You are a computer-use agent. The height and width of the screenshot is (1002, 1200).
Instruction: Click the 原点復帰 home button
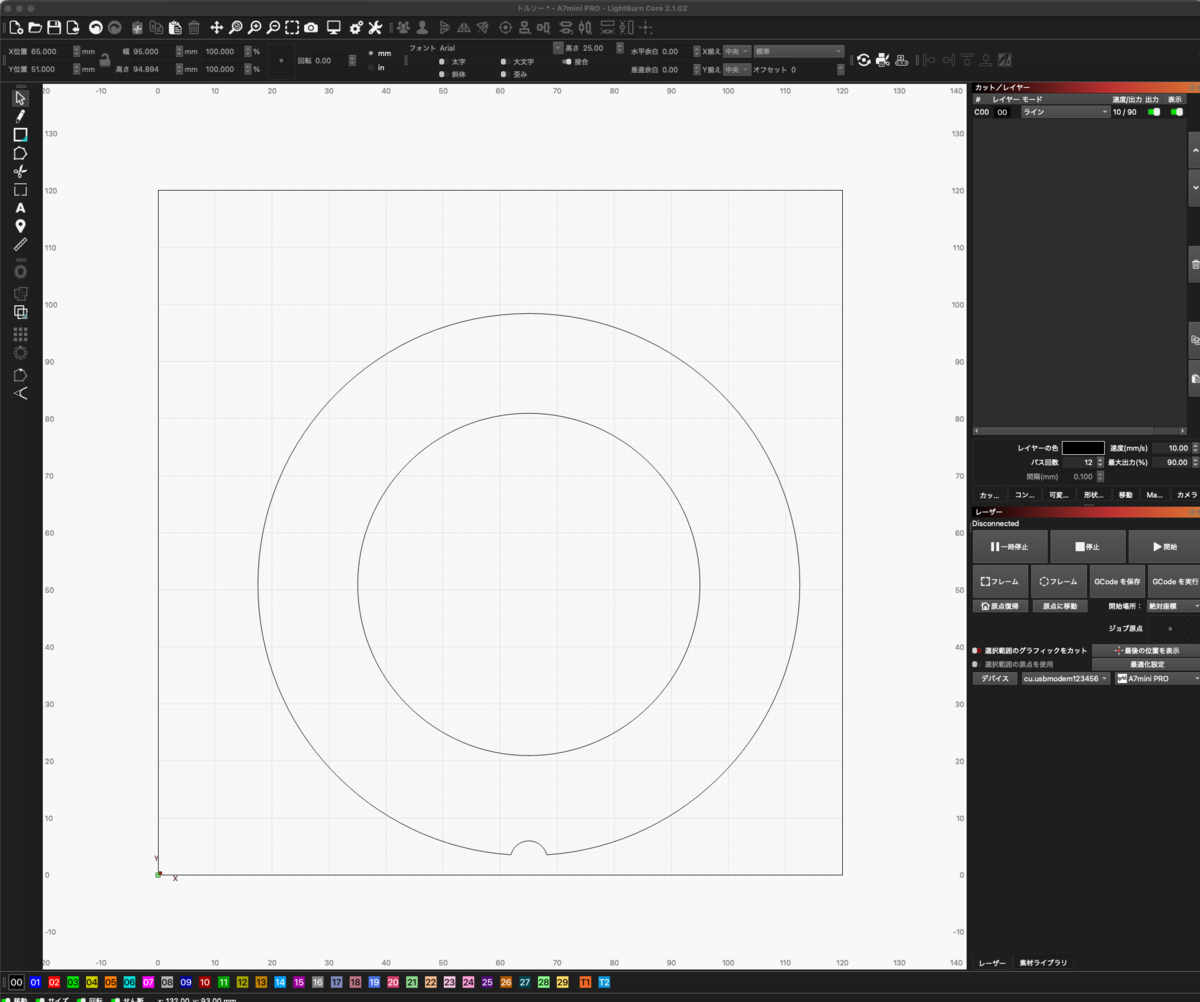1001,606
